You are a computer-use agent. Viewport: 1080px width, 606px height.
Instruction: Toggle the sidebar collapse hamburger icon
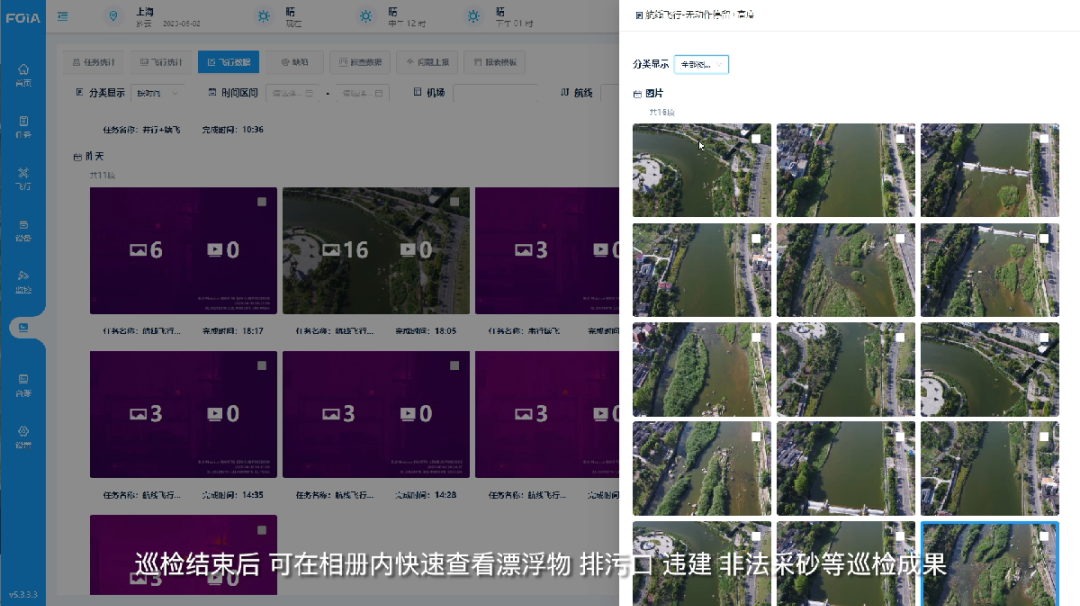pyautogui.click(x=63, y=16)
